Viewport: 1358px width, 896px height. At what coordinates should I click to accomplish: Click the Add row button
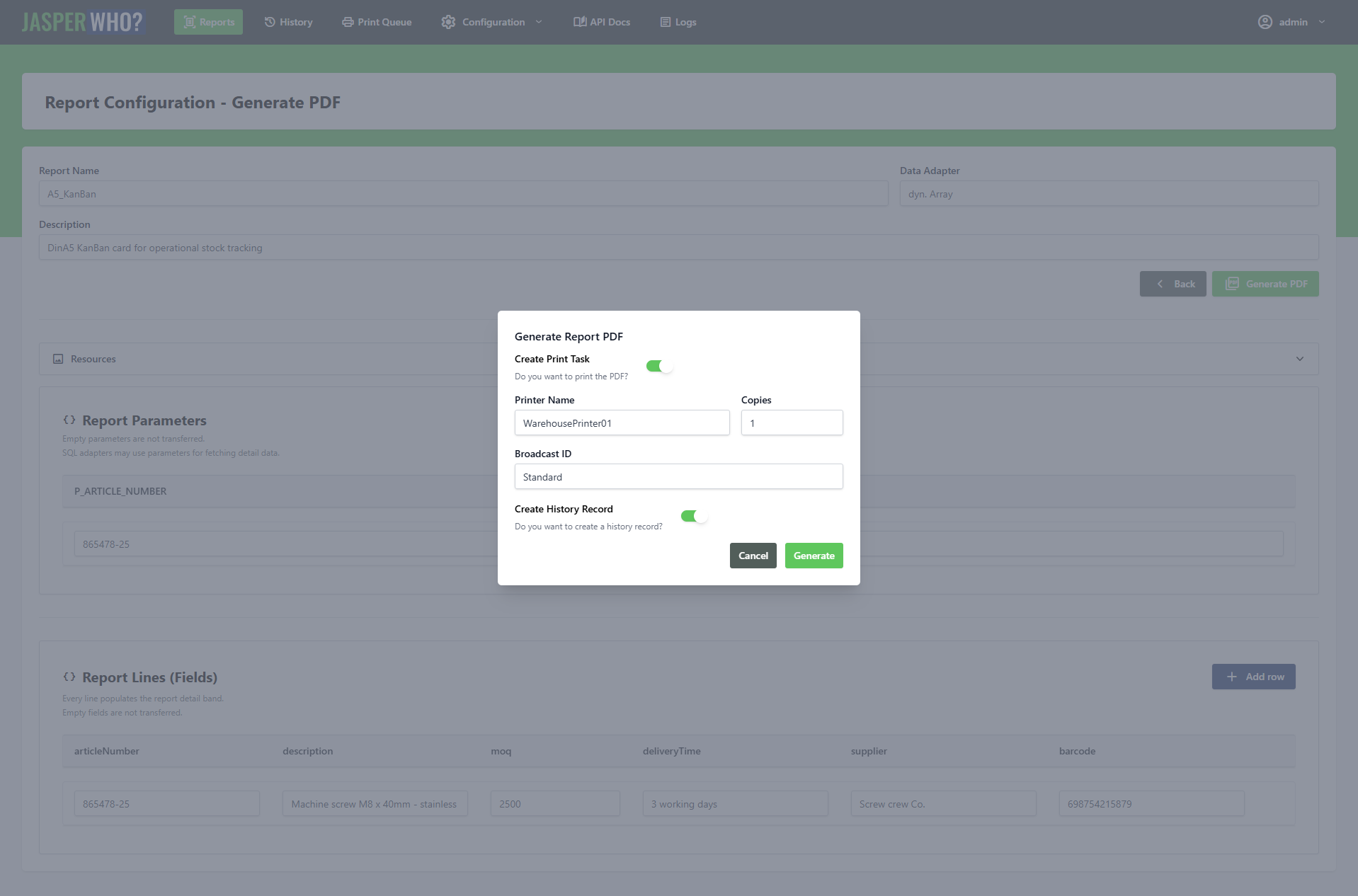1253,677
